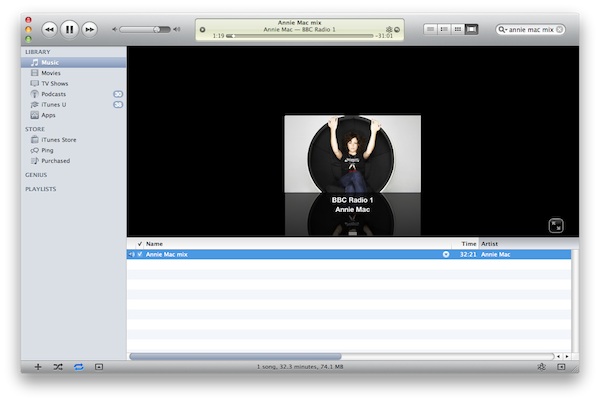Click the now-playing speaker icon in the Annie Mac mix row
This screenshot has height=402, width=600.
point(131,254)
